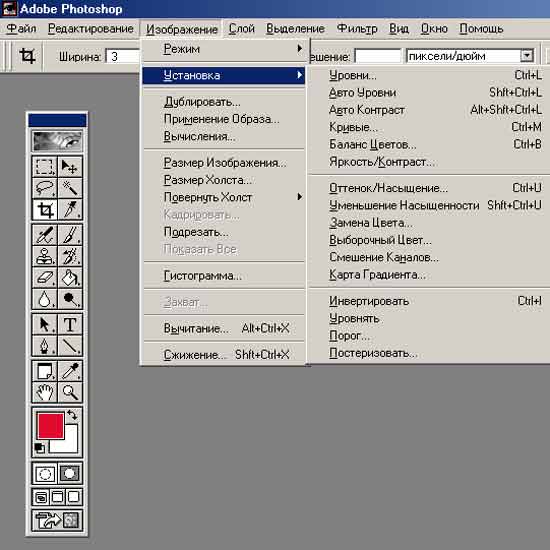Screen dimensions: 550x550
Task: Click Размер Изображения menu entry
Action: (224, 163)
